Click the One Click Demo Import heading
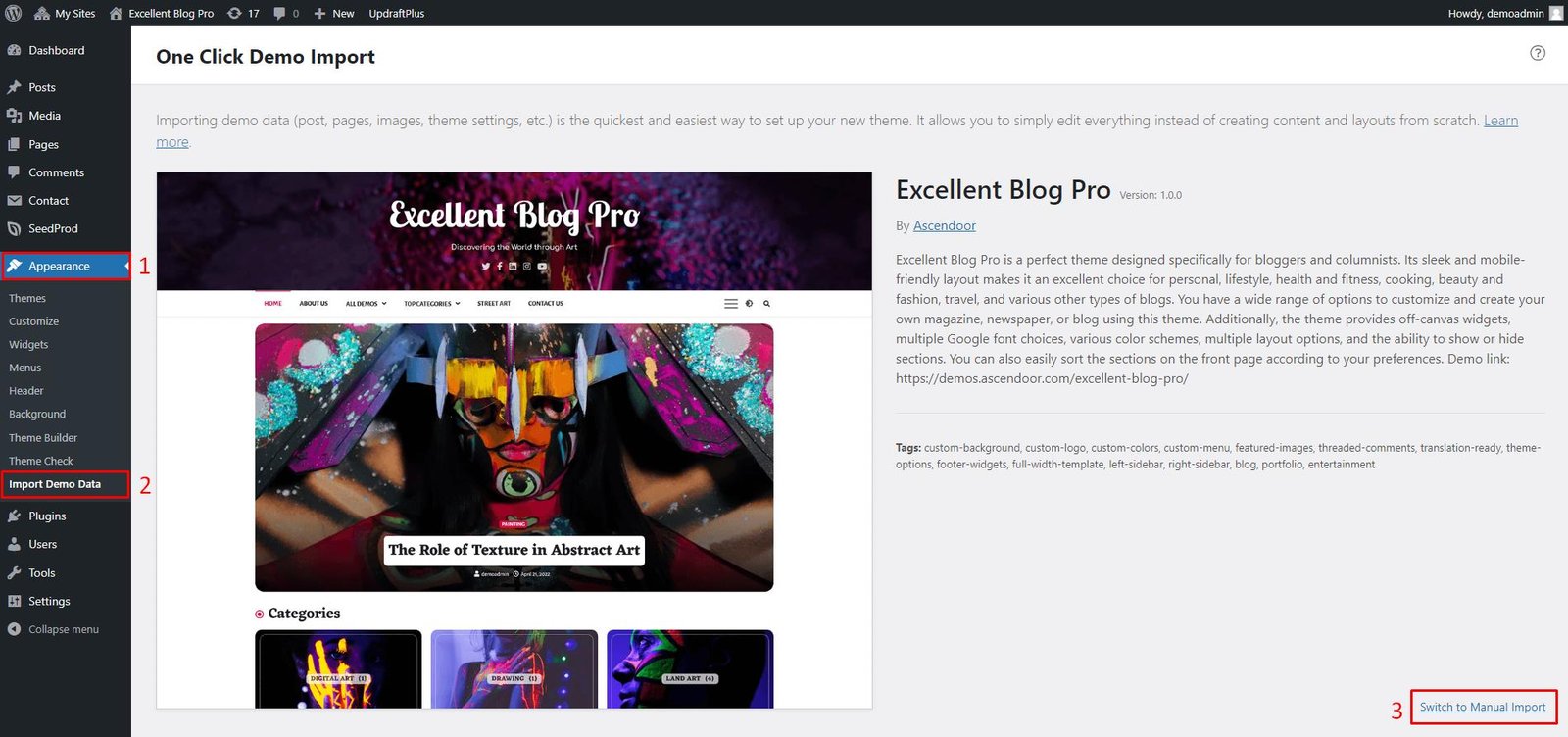Viewport: 1568px width, 737px height. [x=266, y=57]
